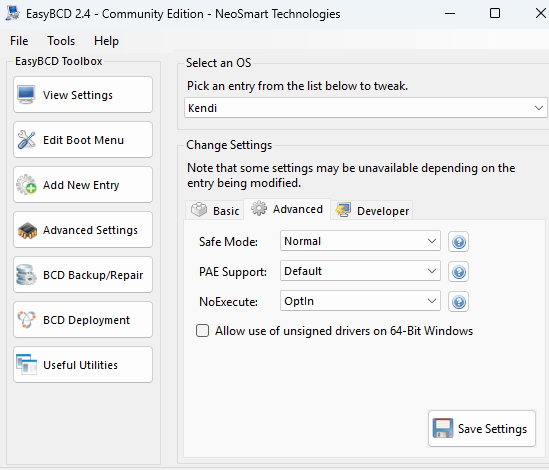Open the Tools menu
Screen dimensions: 549x470
61,41
